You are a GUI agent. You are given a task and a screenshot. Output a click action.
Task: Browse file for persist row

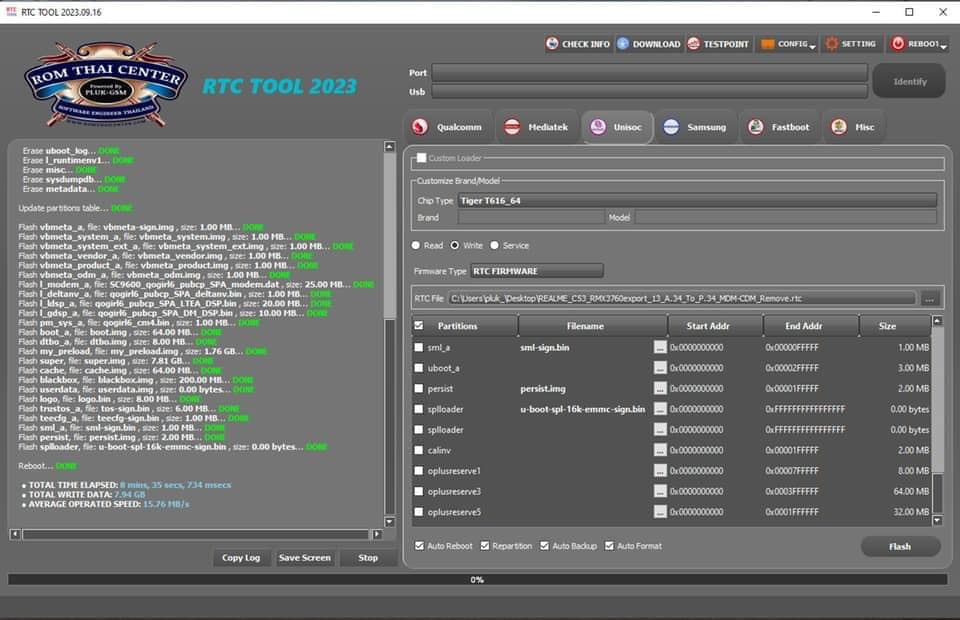[x=660, y=388]
